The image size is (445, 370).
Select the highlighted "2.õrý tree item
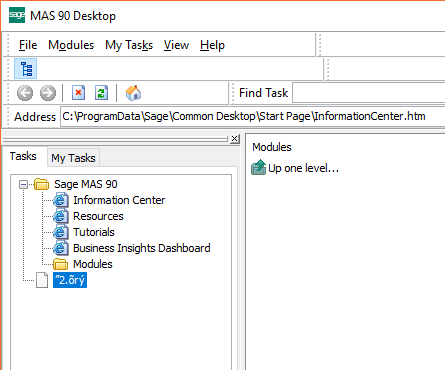(70, 280)
